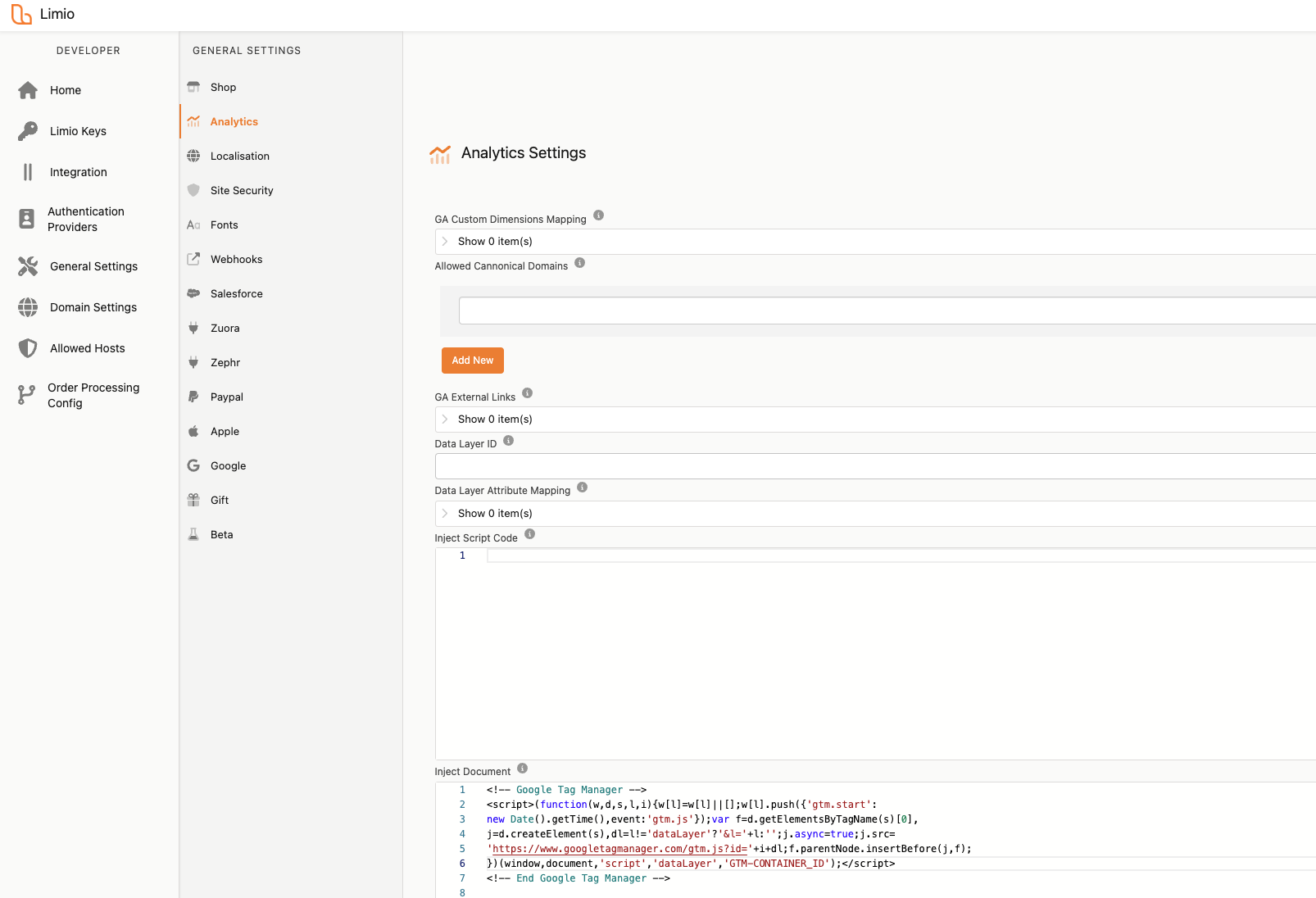Click the Localisation globe icon
Viewport: 1316px width, 898px height.
[x=193, y=156]
